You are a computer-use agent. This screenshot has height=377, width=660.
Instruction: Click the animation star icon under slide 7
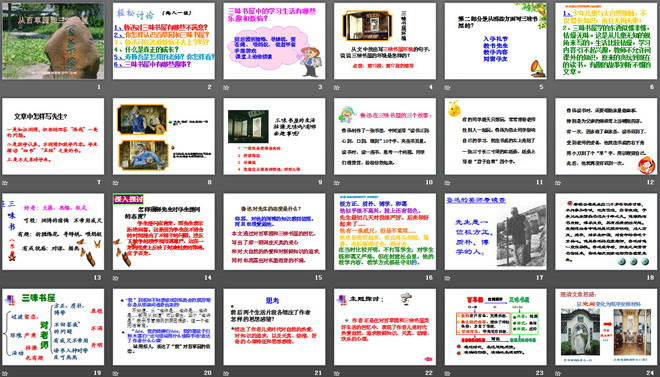[x=5, y=183]
